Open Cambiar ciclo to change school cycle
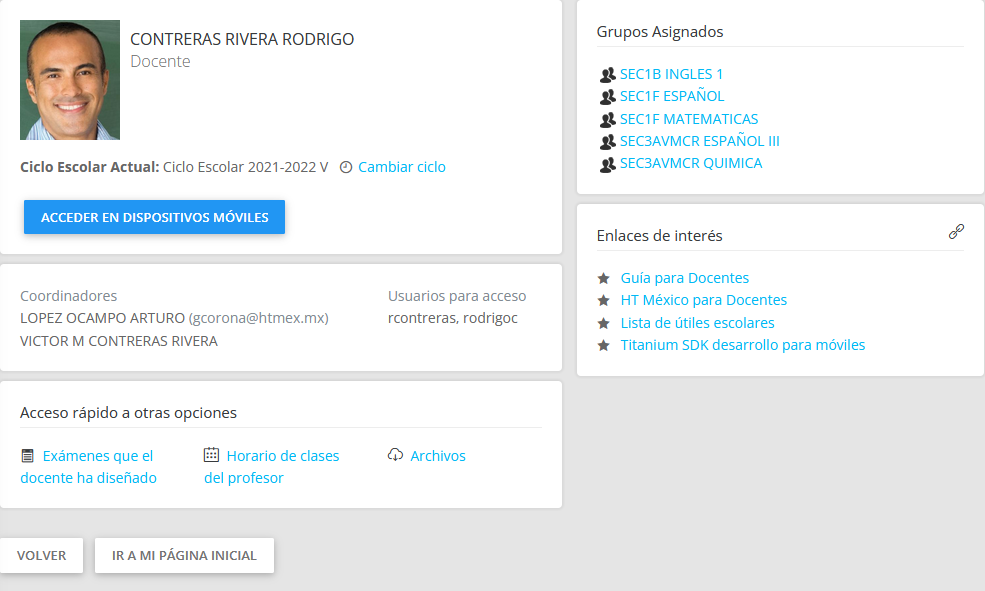Viewport: 985px width, 591px height. pos(402,167)
